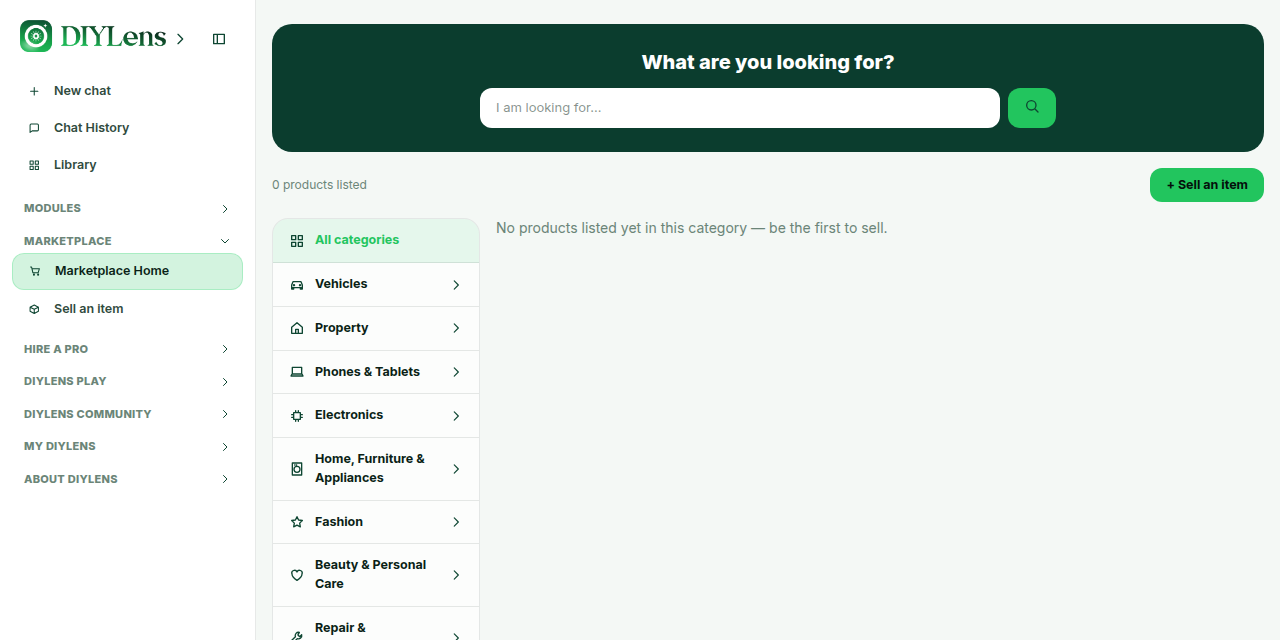
Task: Expand the HIRE A PRO section
Action: click(225, 349)
